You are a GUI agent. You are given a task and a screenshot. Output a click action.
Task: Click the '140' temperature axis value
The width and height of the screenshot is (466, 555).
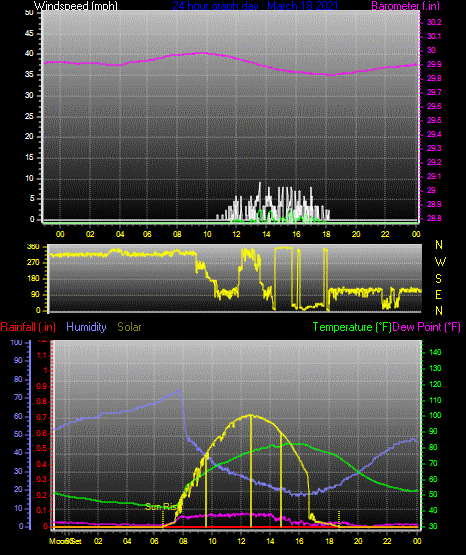coord(435,352)
